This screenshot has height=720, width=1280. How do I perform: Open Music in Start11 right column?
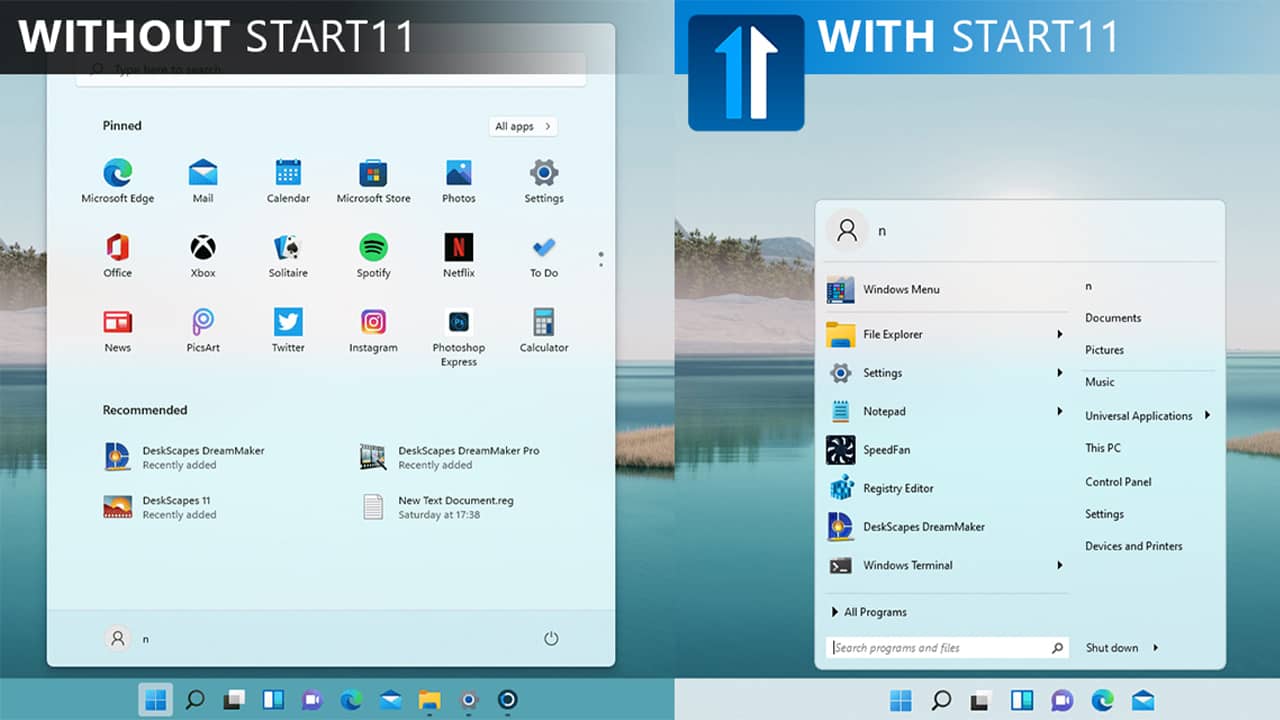pos(1099,382)
